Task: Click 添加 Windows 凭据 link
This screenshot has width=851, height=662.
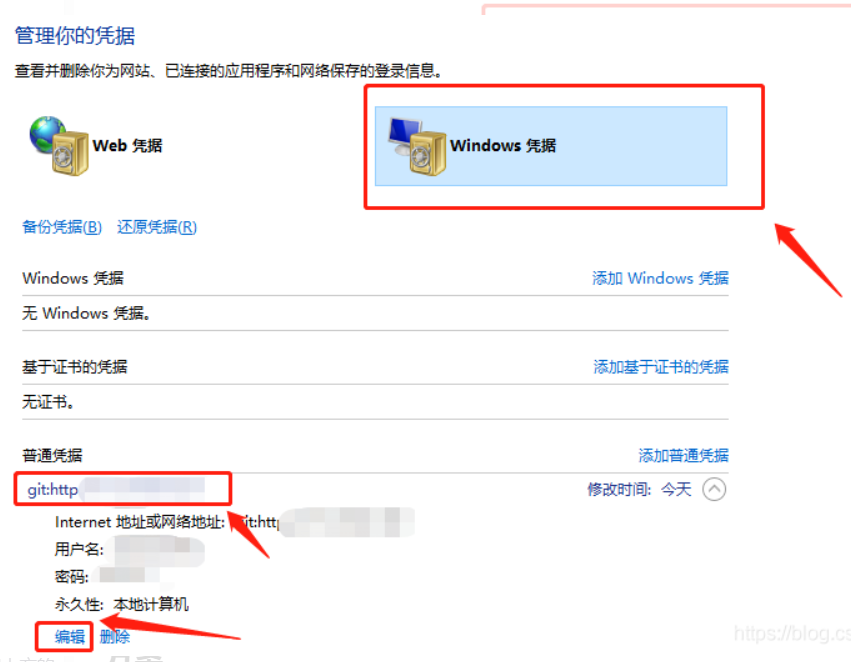Action: pyautogui.click(x=660, y=278)
